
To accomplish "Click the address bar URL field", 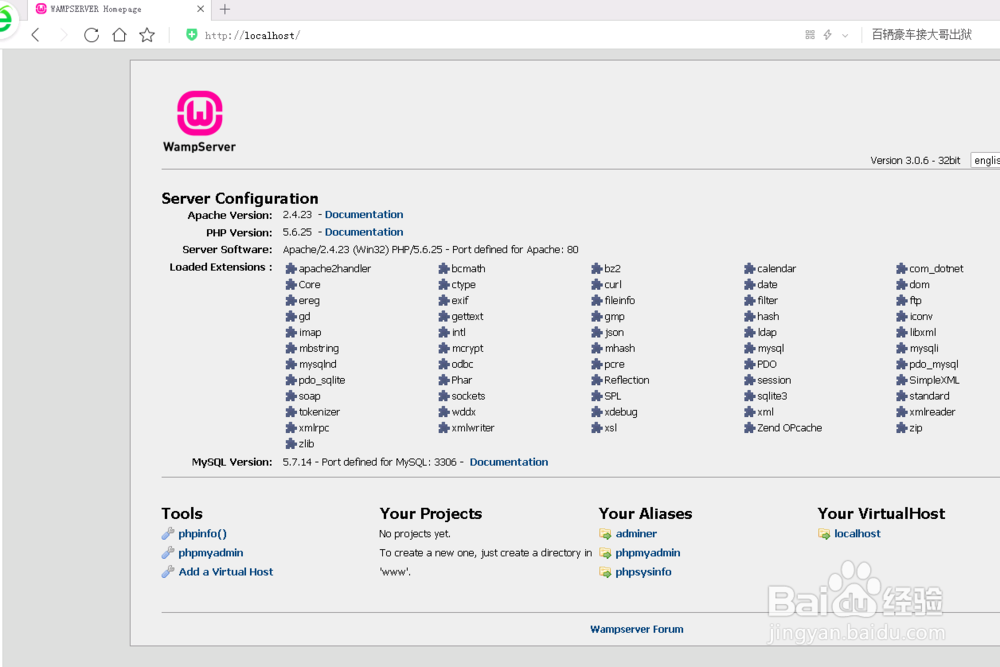I will tap(450, 35).
